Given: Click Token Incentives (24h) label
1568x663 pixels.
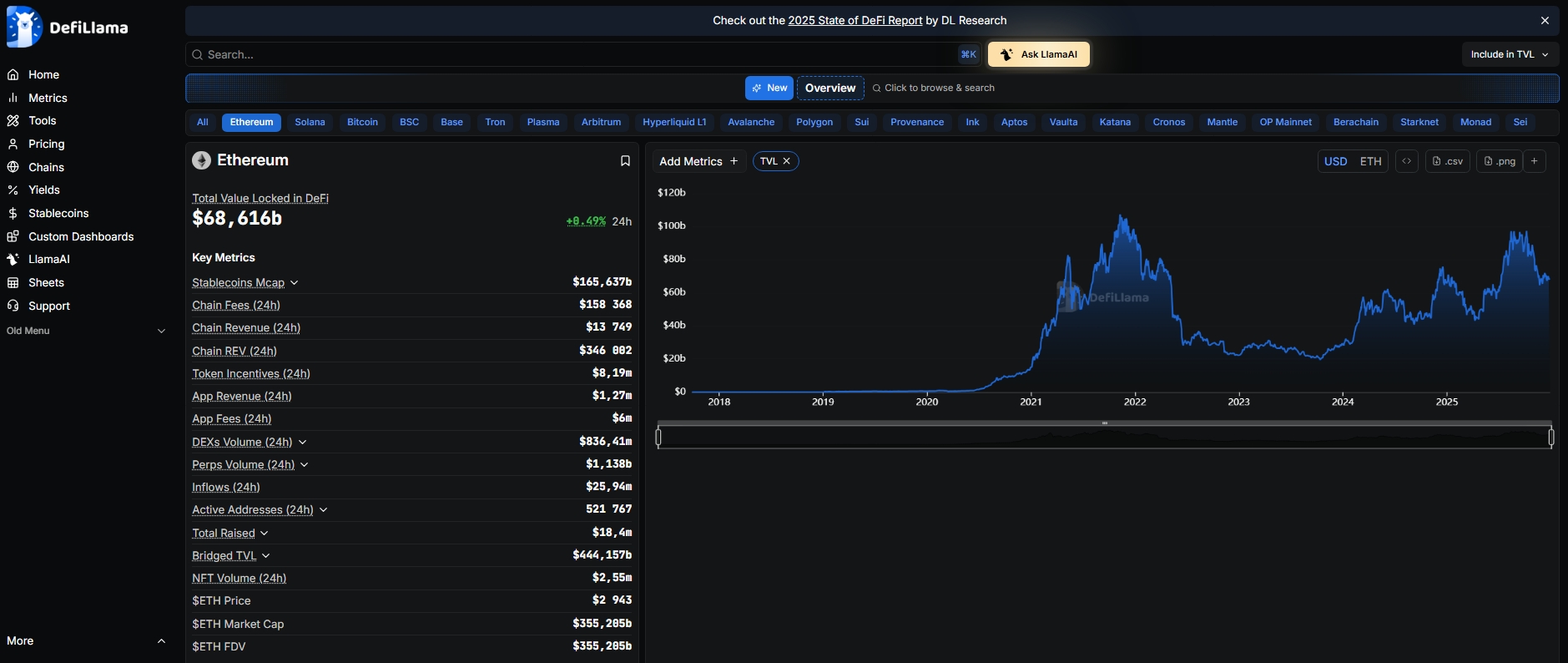Looking at the screenshot, I should coord(251,373).
